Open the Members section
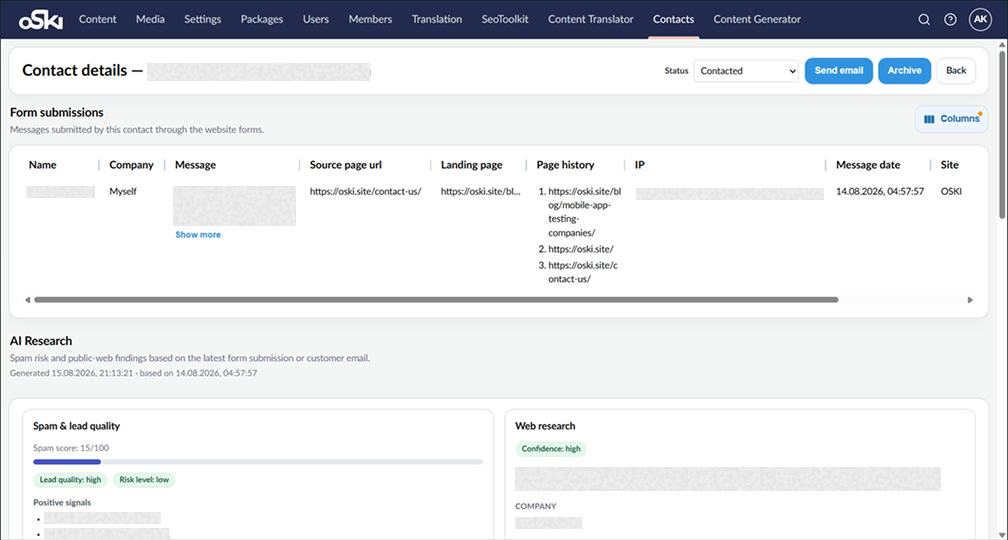The width and height of the screenshot is (1008, 540). tap(370, 19)
